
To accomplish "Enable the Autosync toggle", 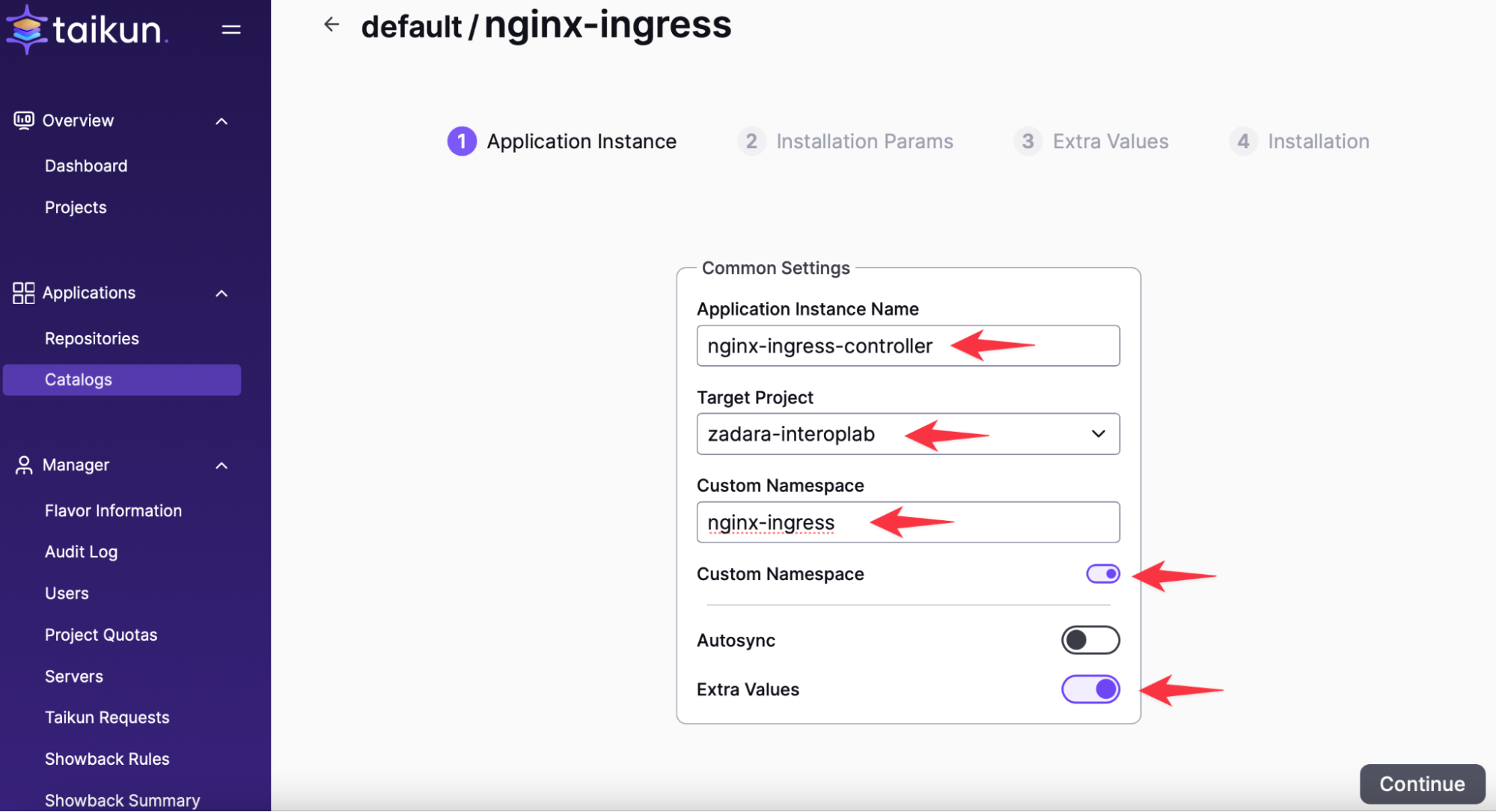I will coord(1090,641).
